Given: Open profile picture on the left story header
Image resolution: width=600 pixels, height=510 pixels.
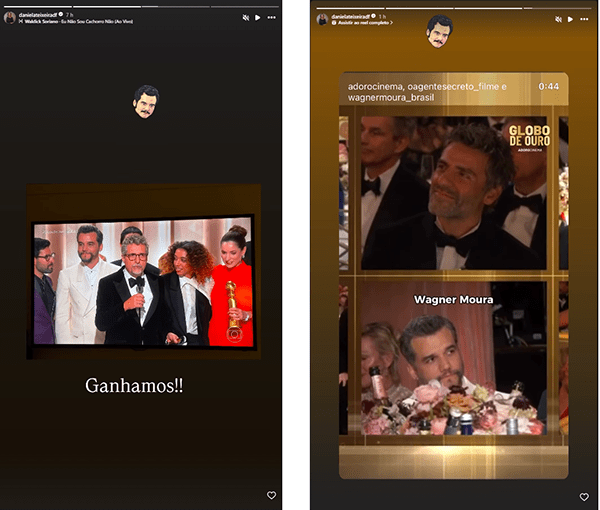Looking at the screenshot, I should (x=10, y=17).
